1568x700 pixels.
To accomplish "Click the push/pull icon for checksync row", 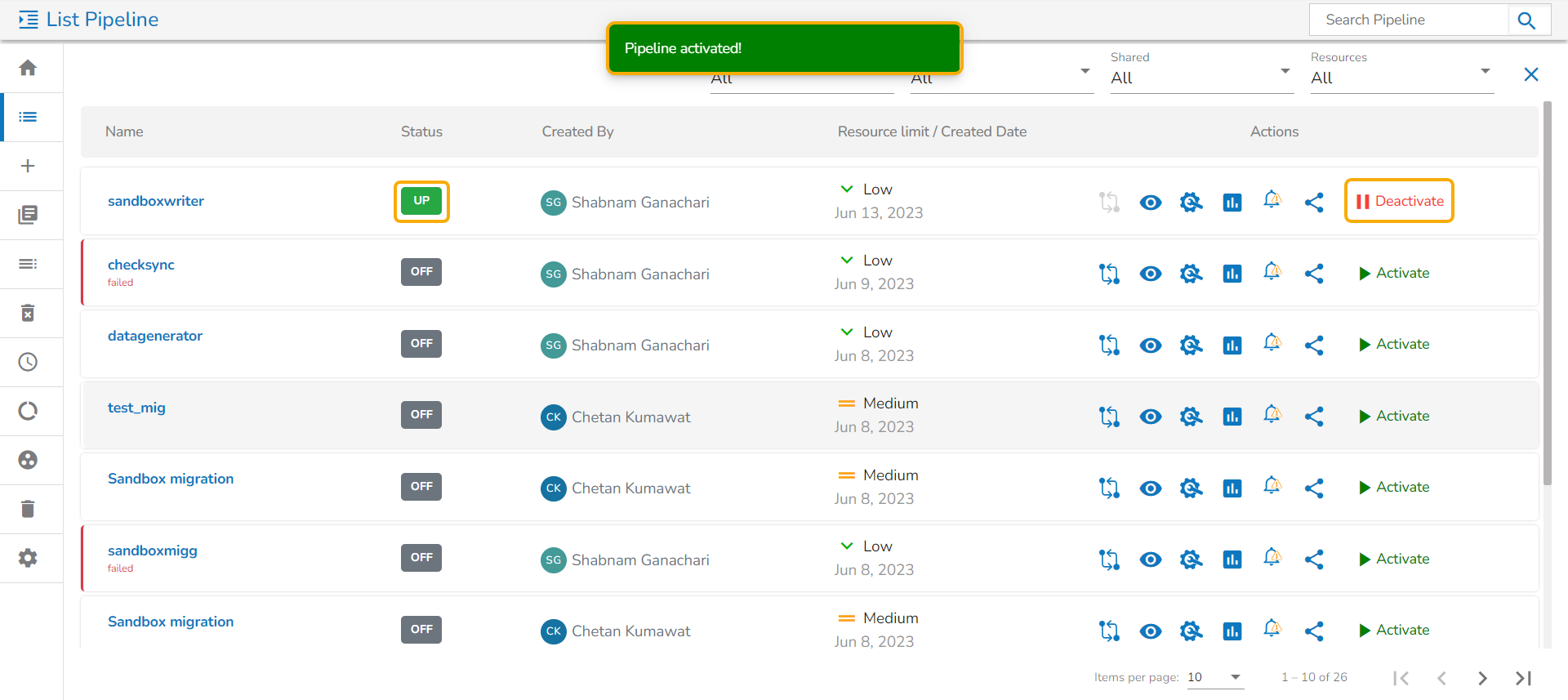I will tap(1109, 274).
